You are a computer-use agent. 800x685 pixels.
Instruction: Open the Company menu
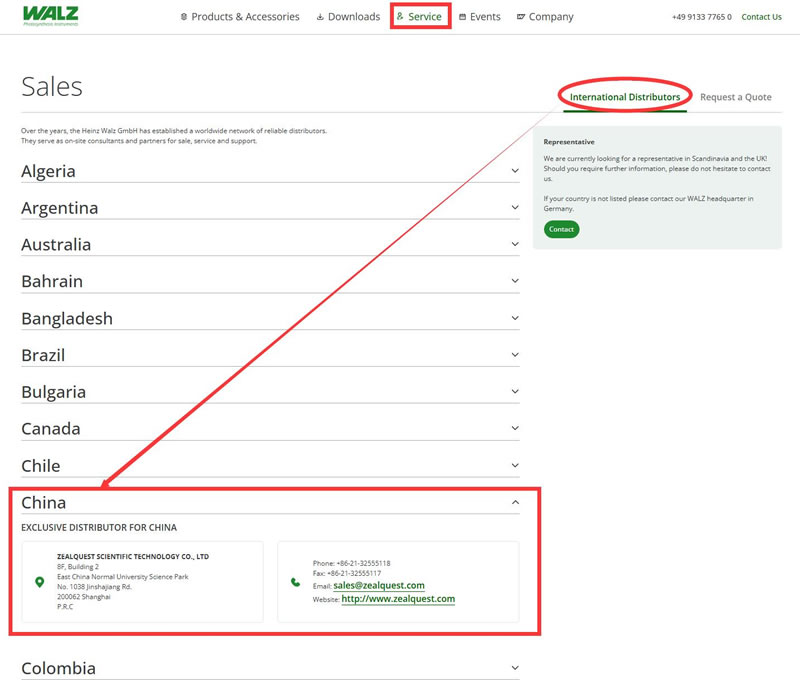[x=545, y=17]
